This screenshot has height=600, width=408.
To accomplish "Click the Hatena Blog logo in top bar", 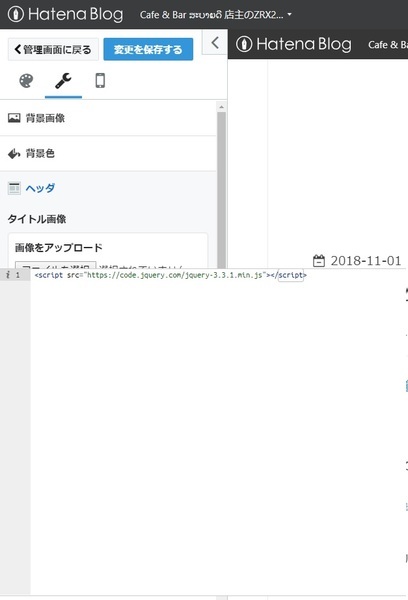I will coord(65,14).
